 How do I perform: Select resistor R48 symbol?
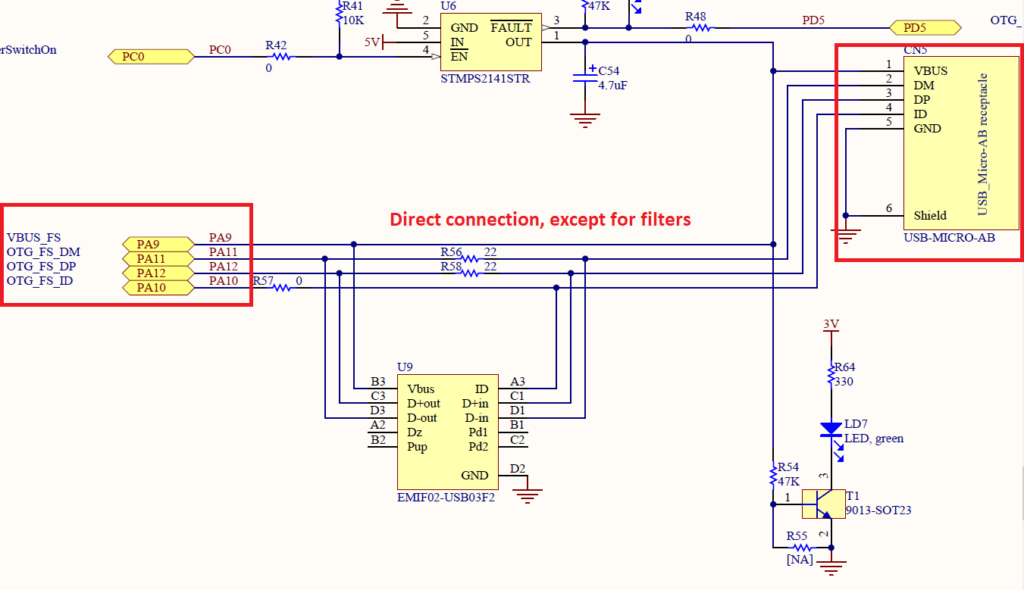[698, 28]
